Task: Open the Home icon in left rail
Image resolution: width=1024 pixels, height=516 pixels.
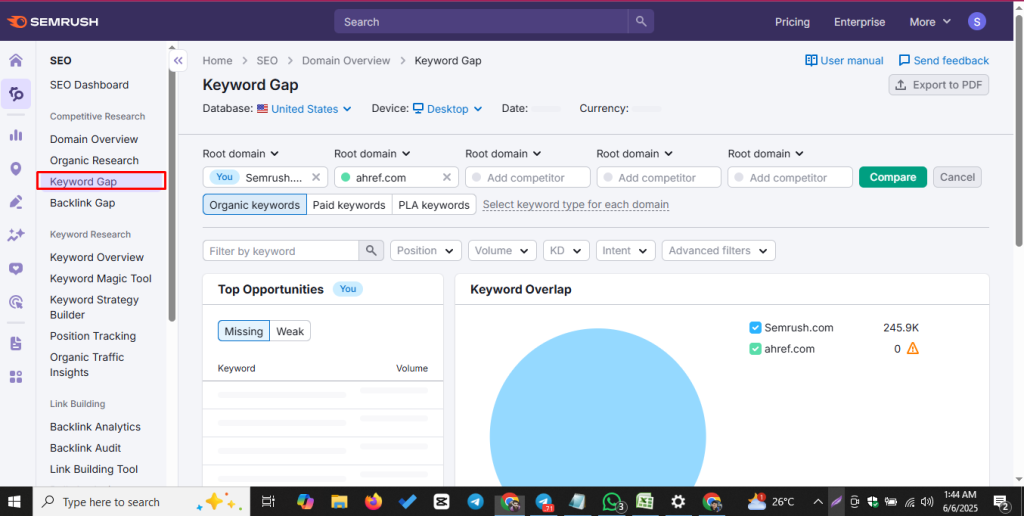Action: [16, 61]
